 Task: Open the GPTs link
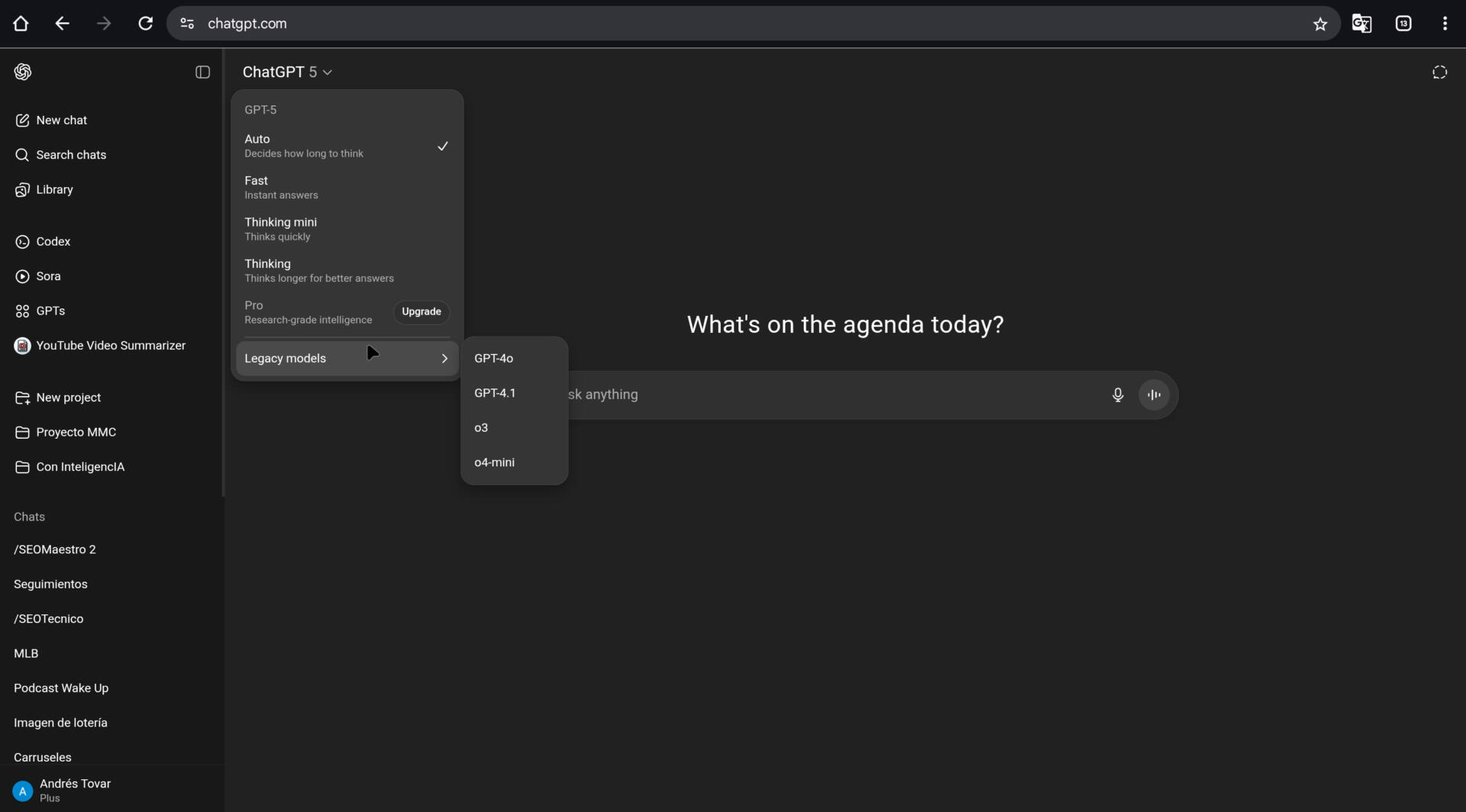pyautogui.click(x=50, y=311)
